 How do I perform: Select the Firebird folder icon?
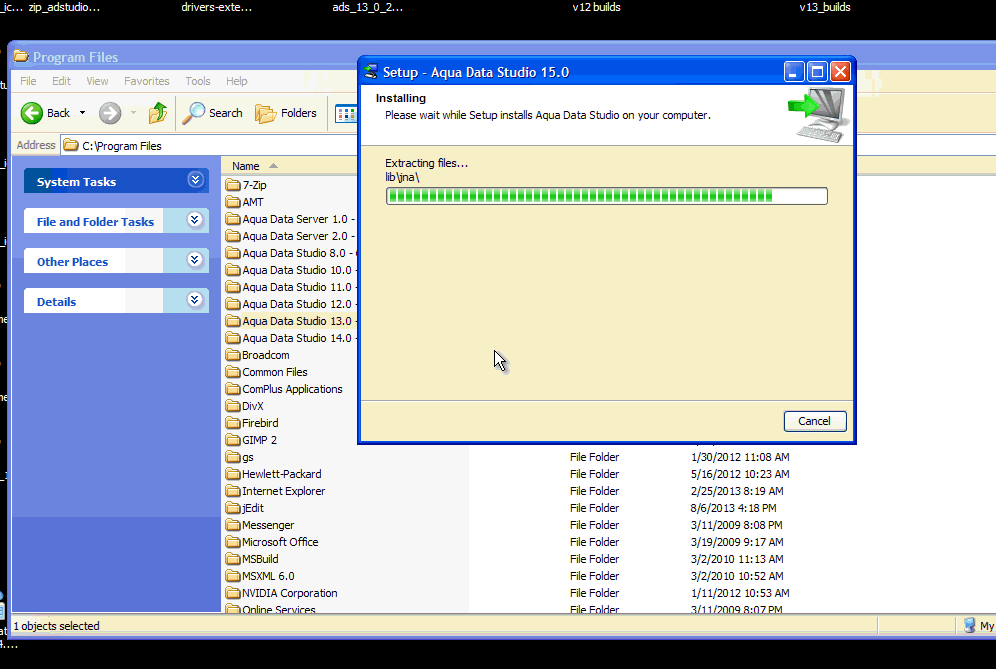(233, 423)
